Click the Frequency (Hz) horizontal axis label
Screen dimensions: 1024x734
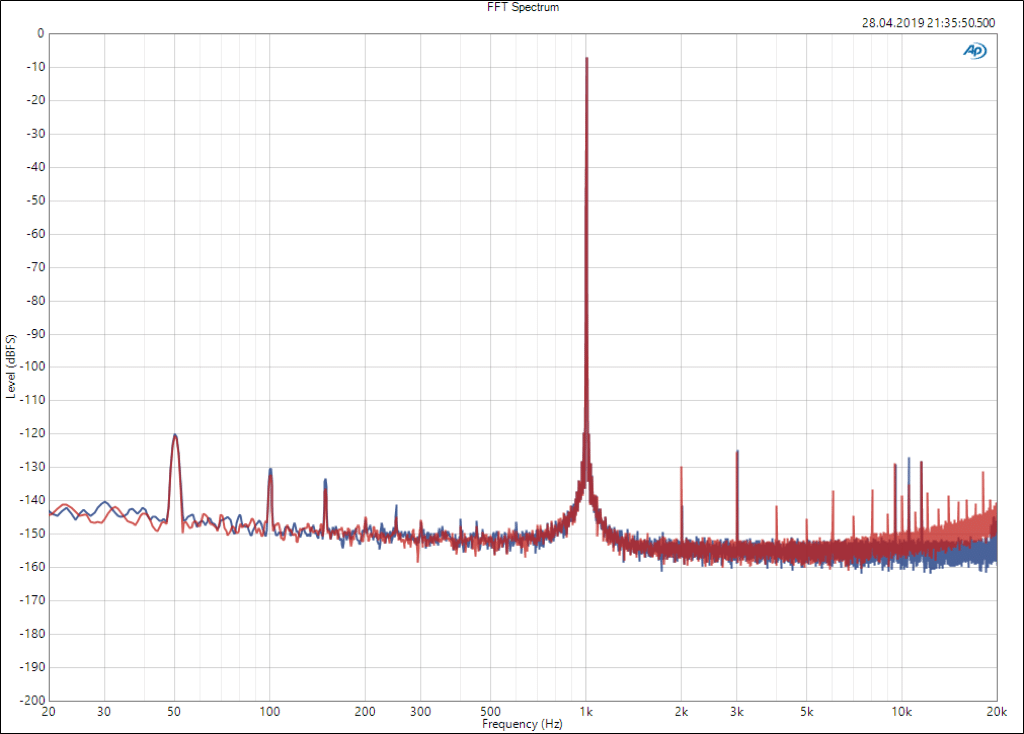(520, 723)
